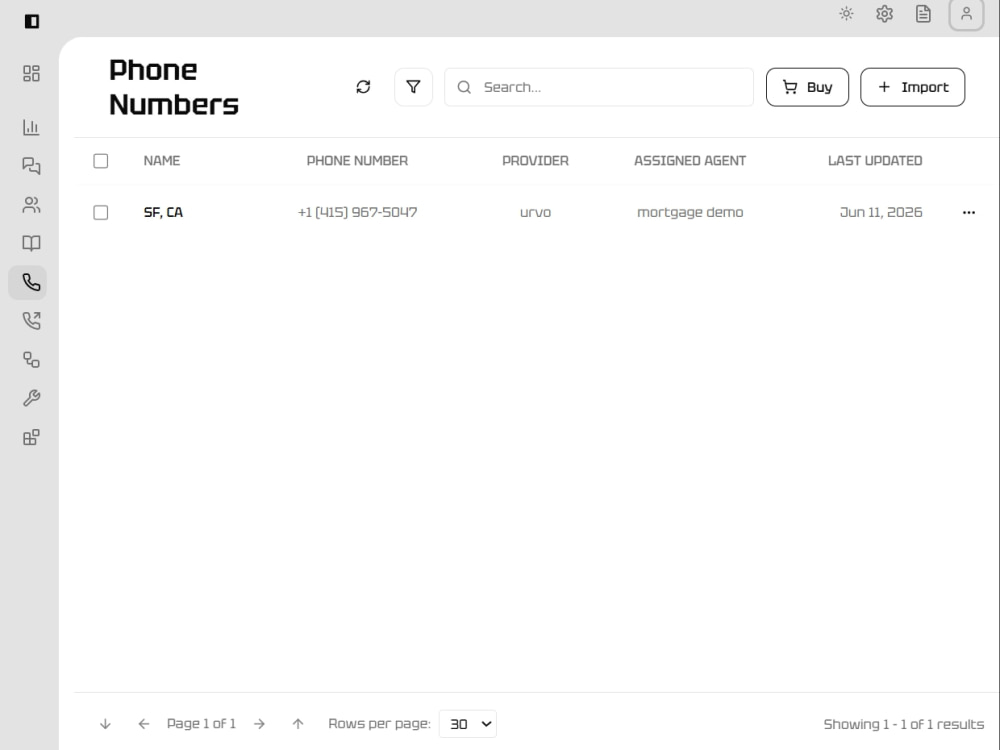Open the tools wrench icon

coord(31,399)
